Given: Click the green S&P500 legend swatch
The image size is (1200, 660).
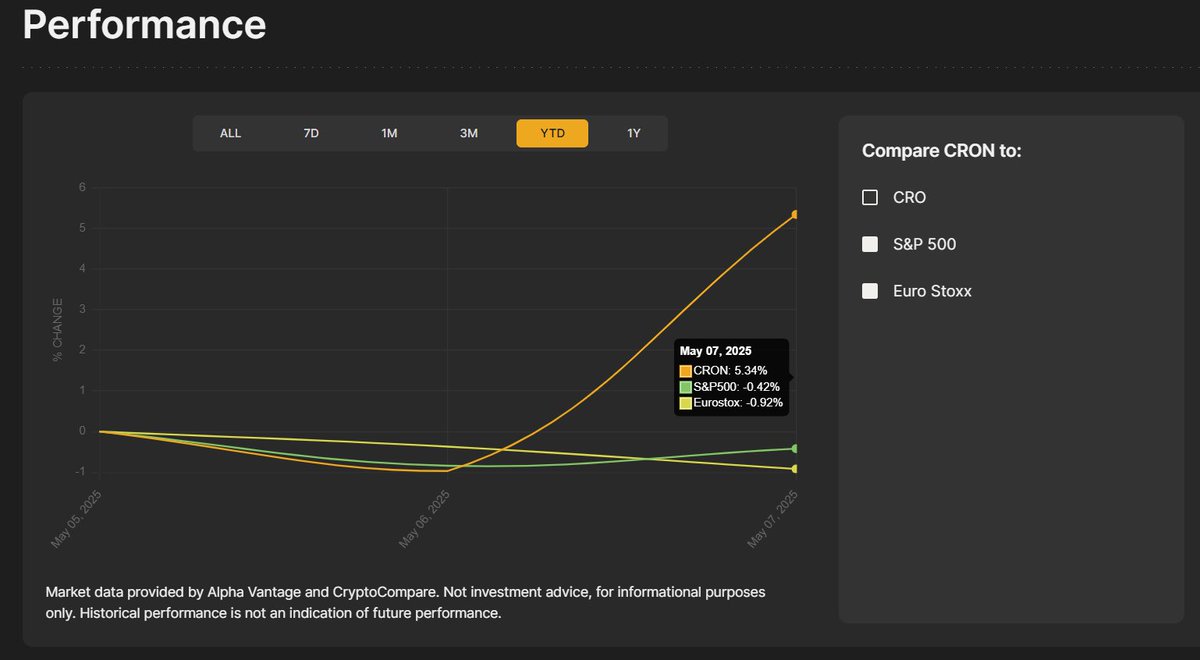Looking at the screenshot, I should pyautogui.click(x=686, y=387).
